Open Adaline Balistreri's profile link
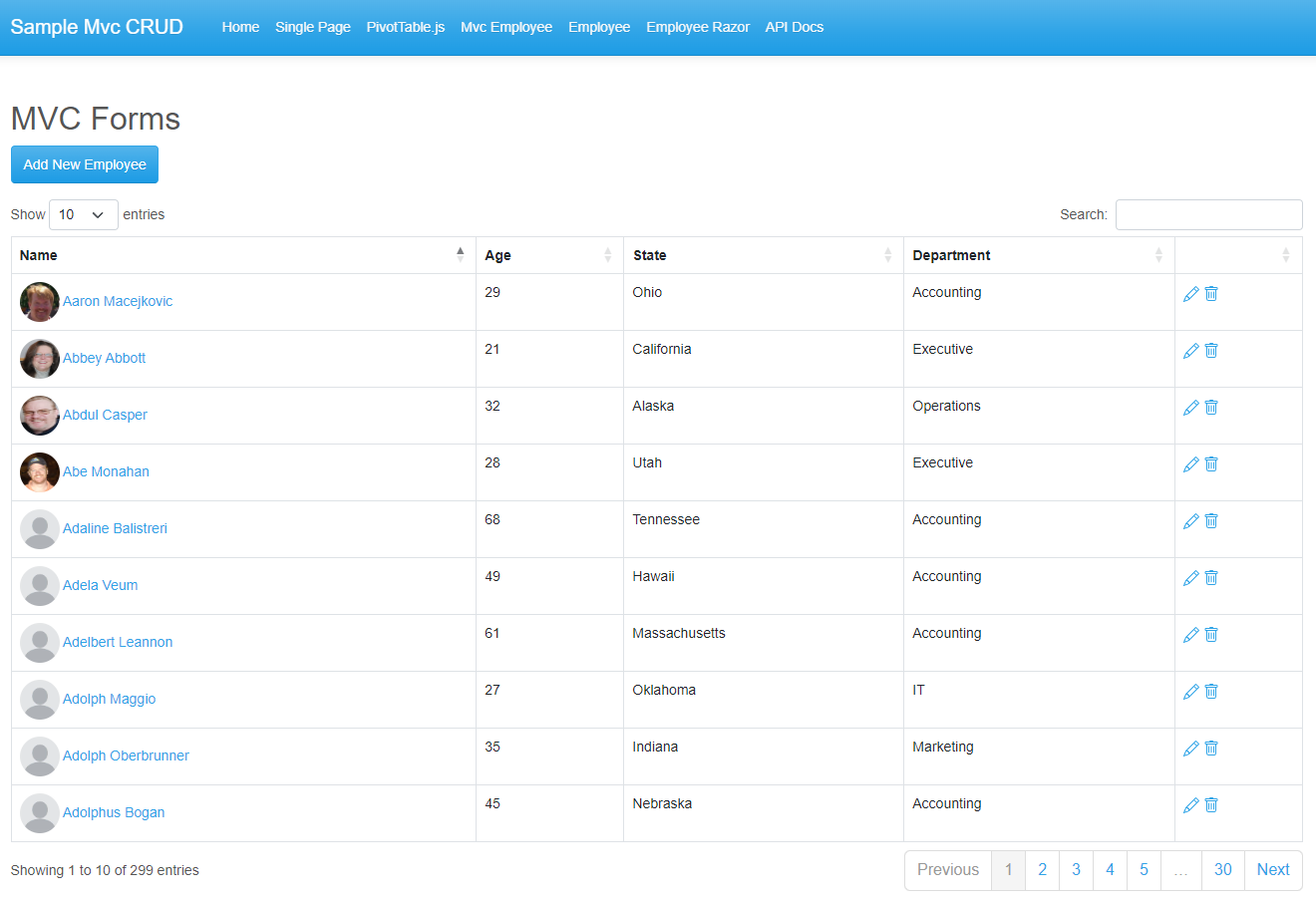This screenshot has width=1316, height=904. (115, 528)
